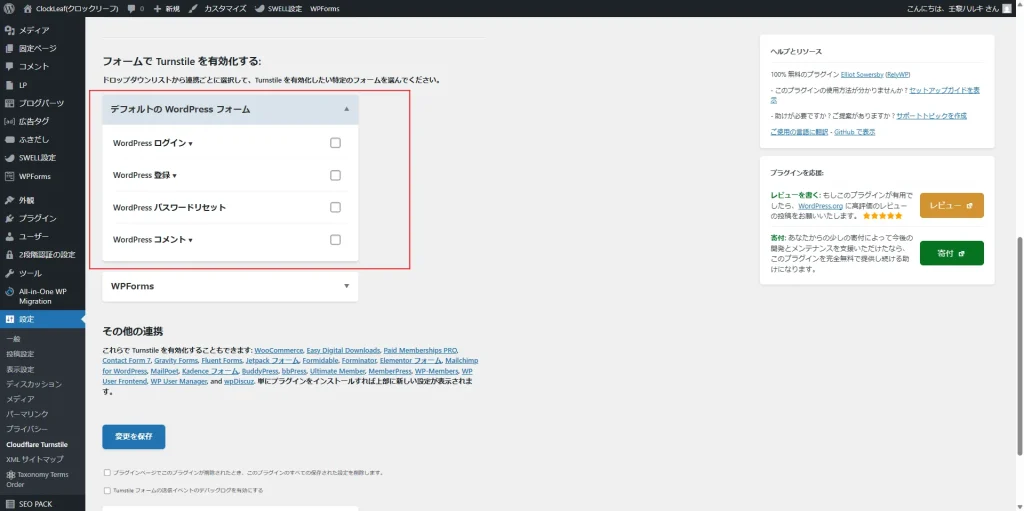Open the WooCommerce integration link

279,351
